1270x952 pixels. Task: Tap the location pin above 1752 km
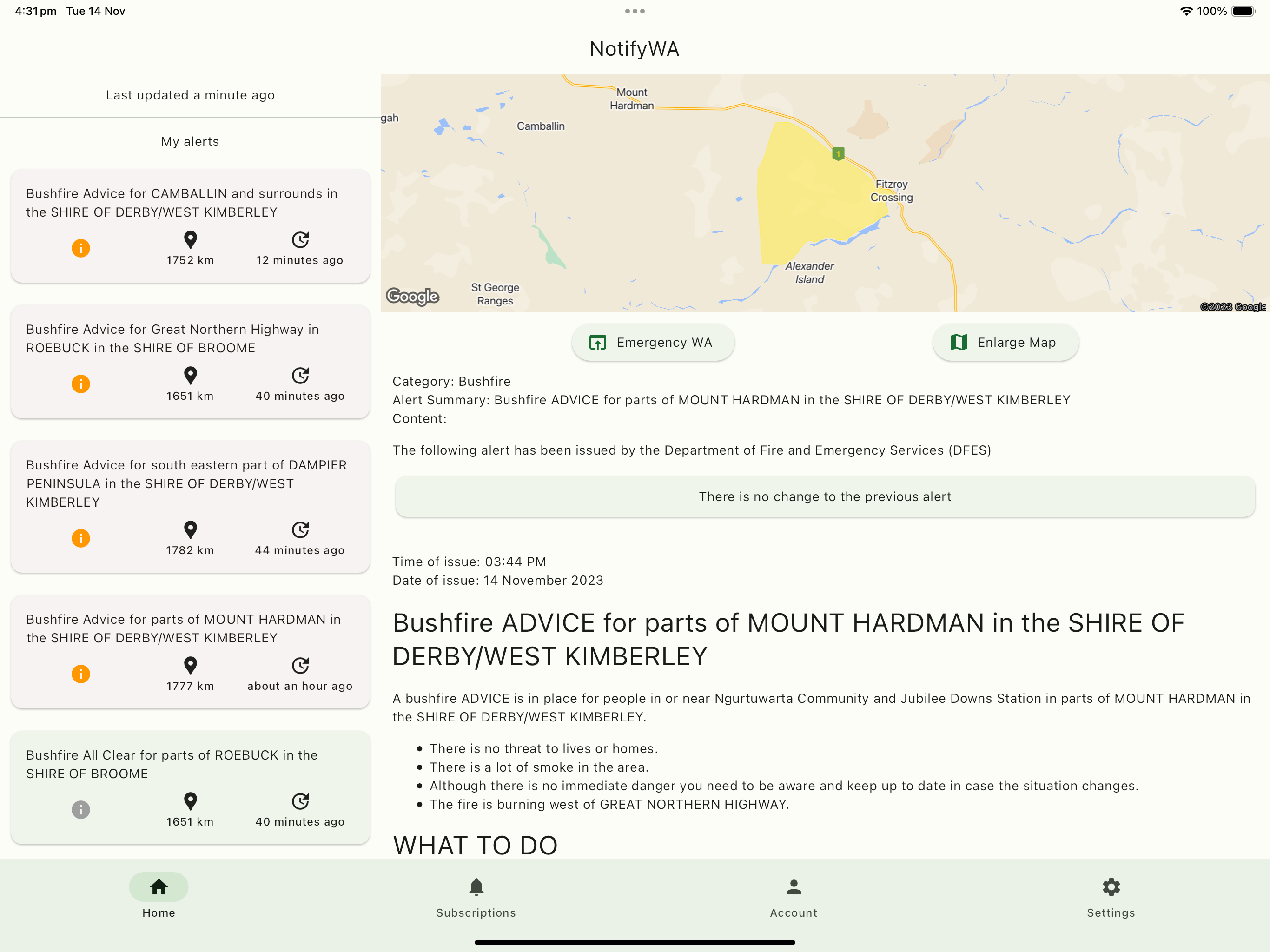click(x=190, y=239)
